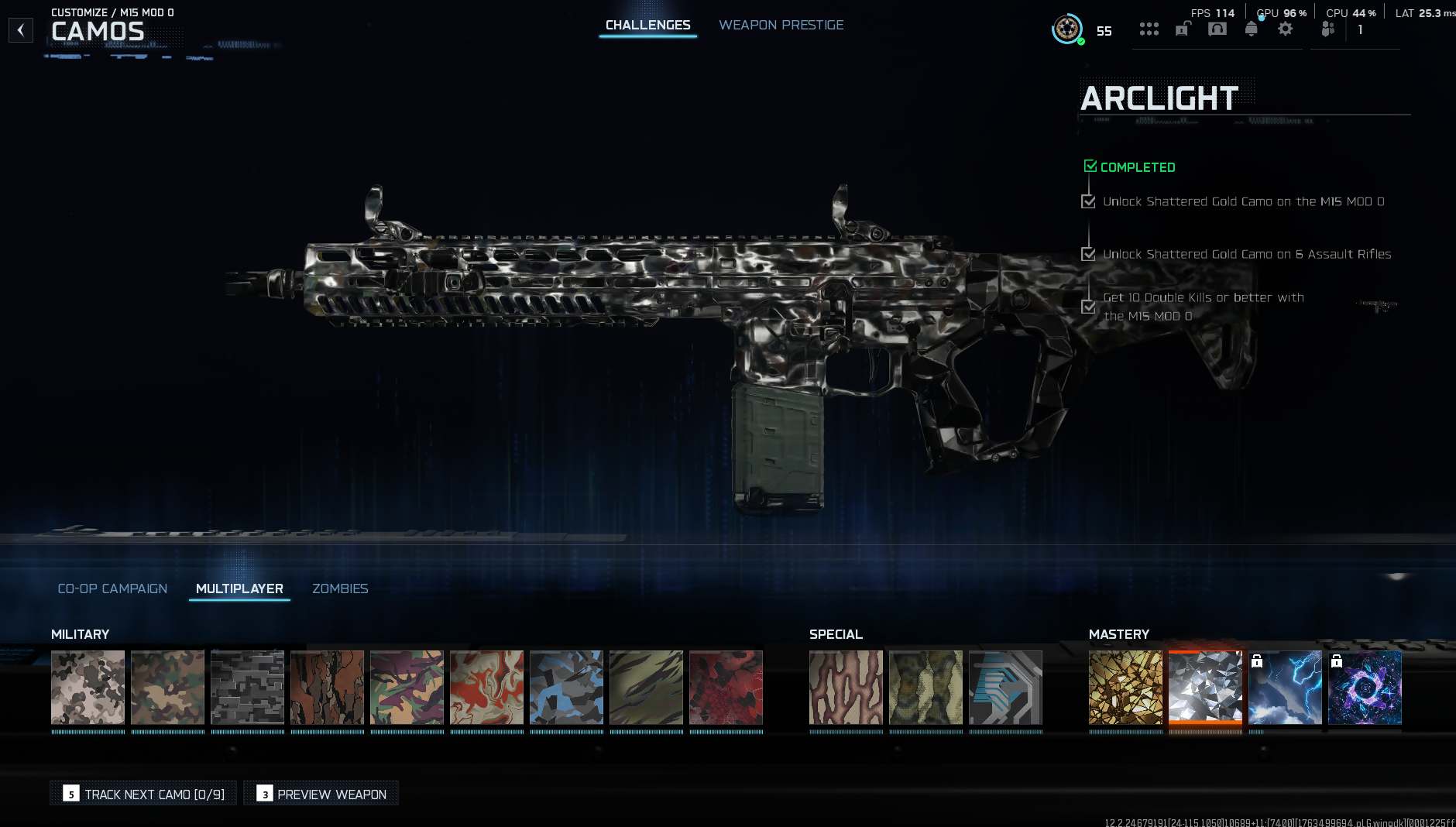Select the locked lightning storm mastery camo
The image size is (1456, 827).
pos(1285,688)
